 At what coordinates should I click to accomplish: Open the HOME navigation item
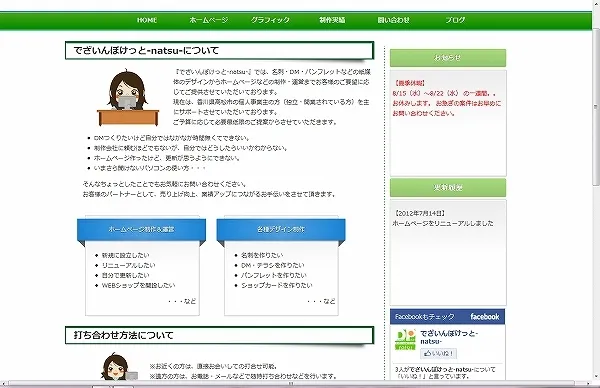147,20
